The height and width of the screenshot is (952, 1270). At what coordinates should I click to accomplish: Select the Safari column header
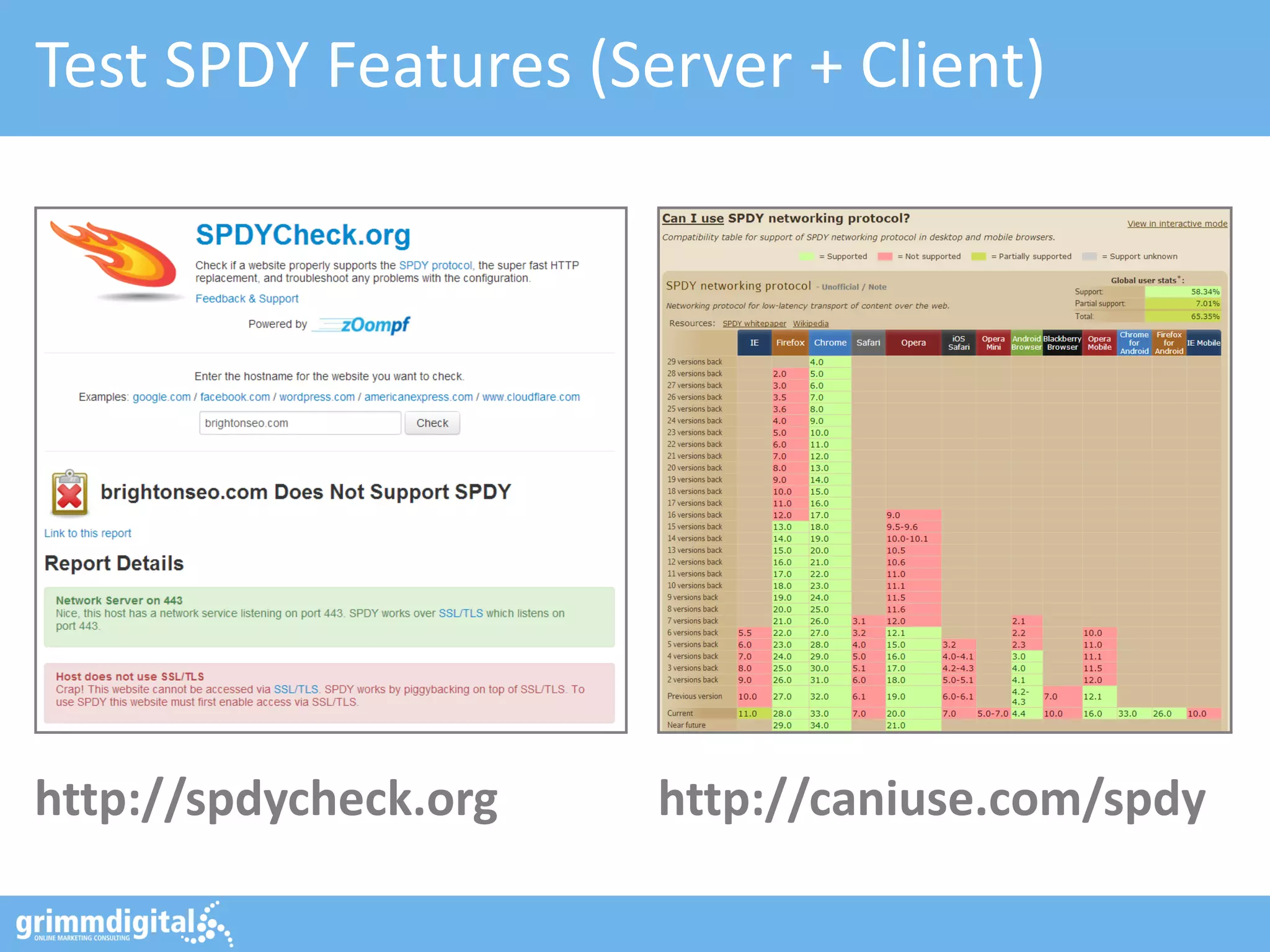(x=868, y=343)
